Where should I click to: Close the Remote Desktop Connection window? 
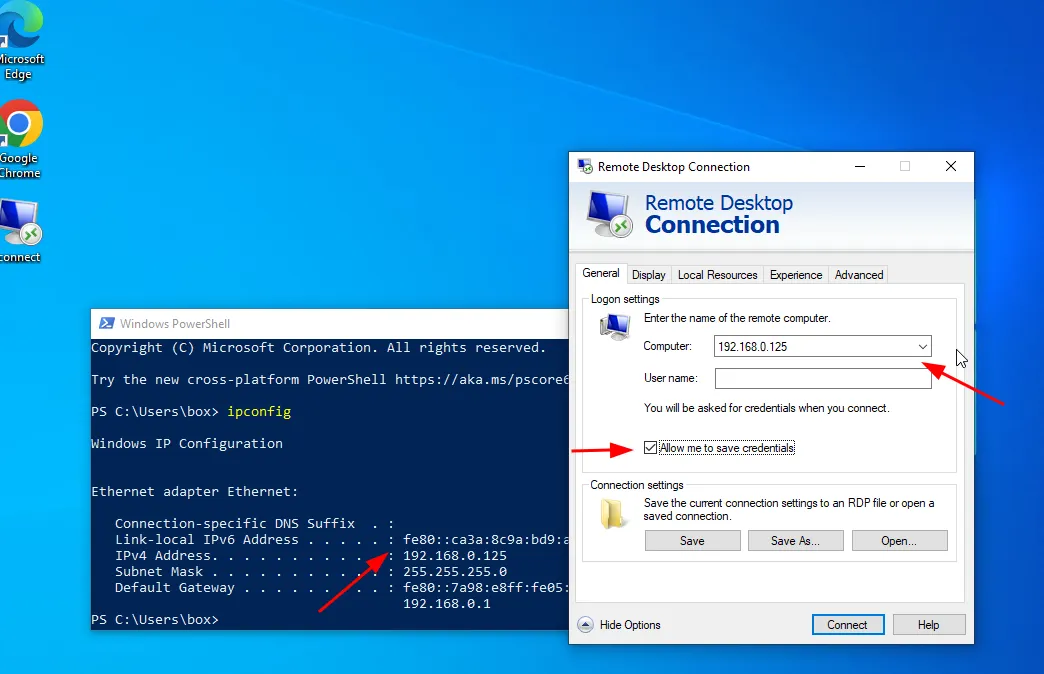pyautogui.click(x=951, y=167)
